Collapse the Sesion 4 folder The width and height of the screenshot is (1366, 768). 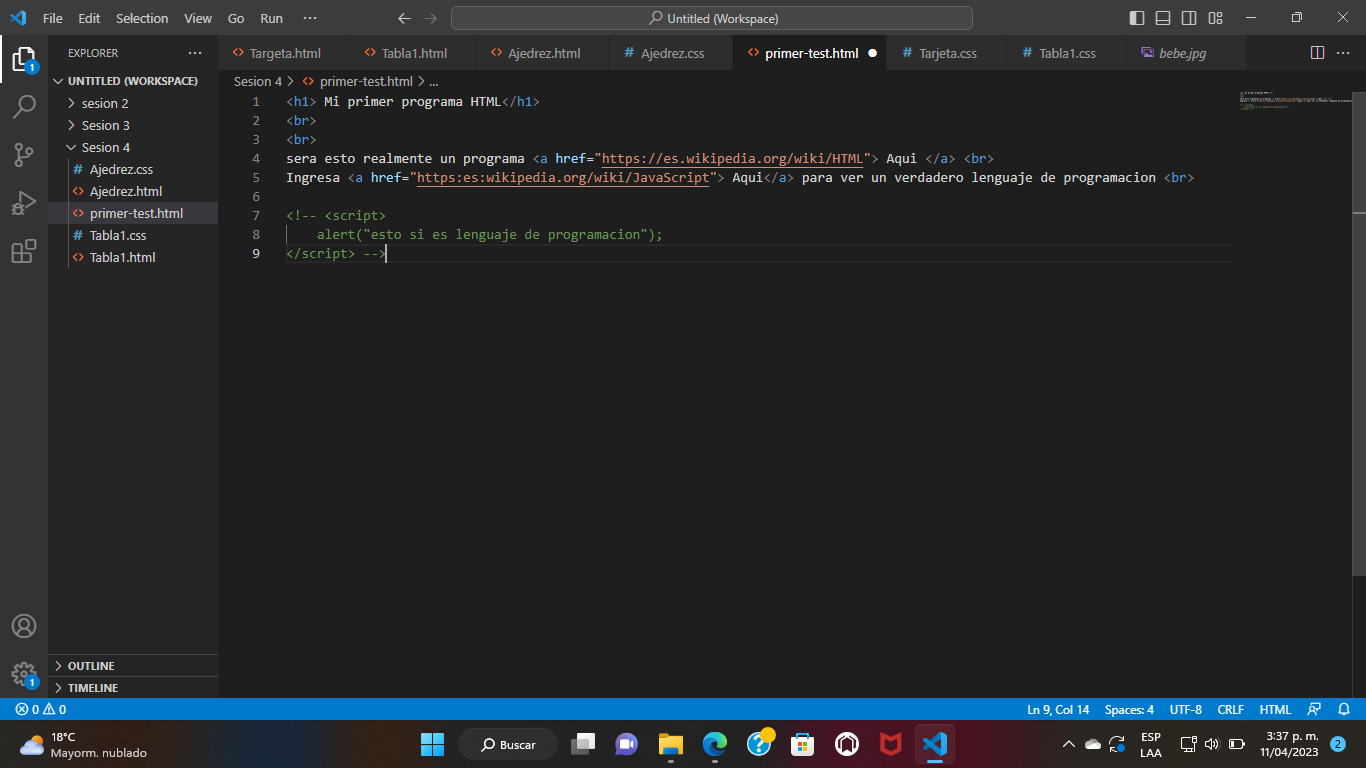[133, 147]
